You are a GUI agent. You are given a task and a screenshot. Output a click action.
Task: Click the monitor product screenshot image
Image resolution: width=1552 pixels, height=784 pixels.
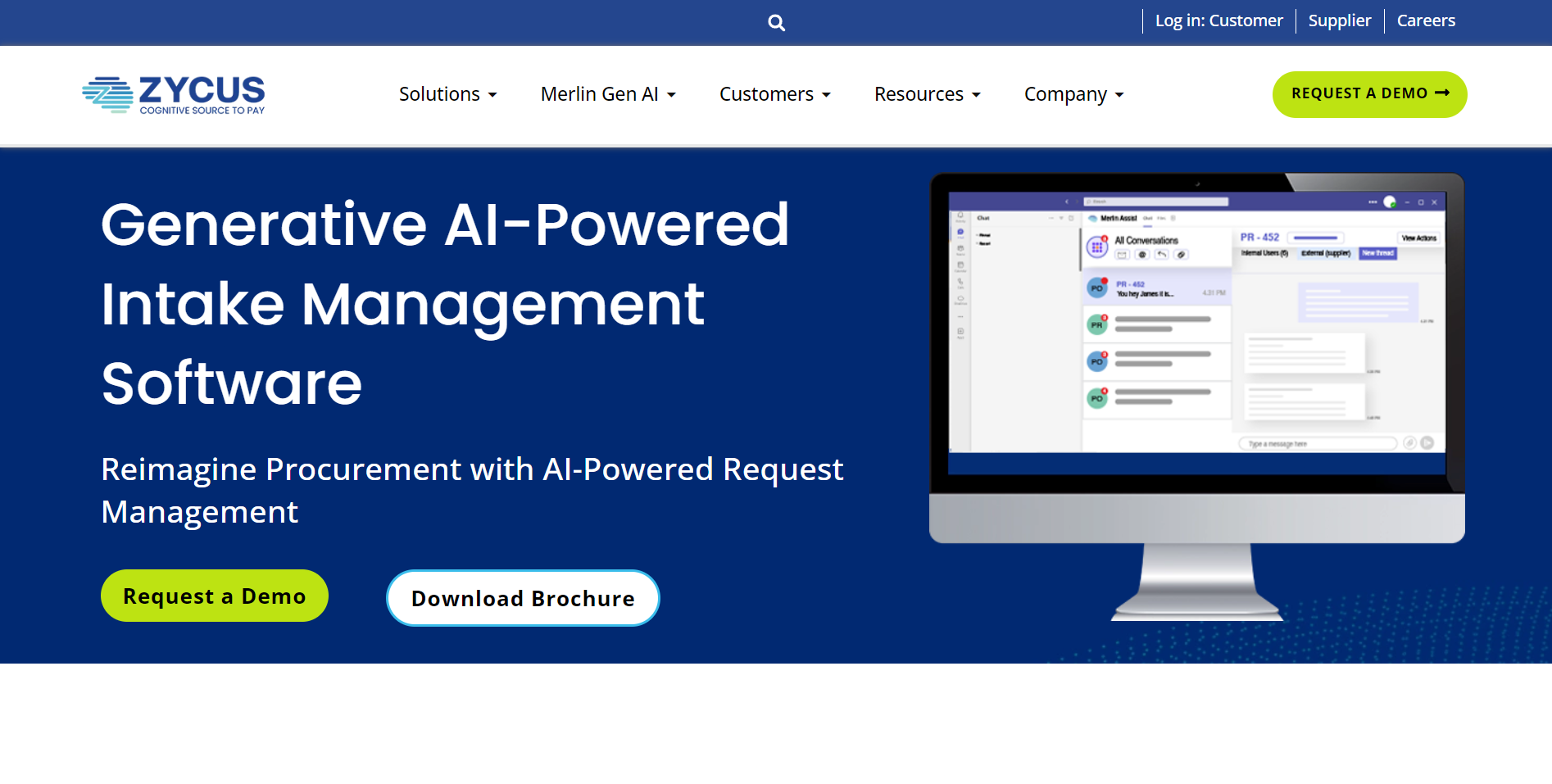1197,397
